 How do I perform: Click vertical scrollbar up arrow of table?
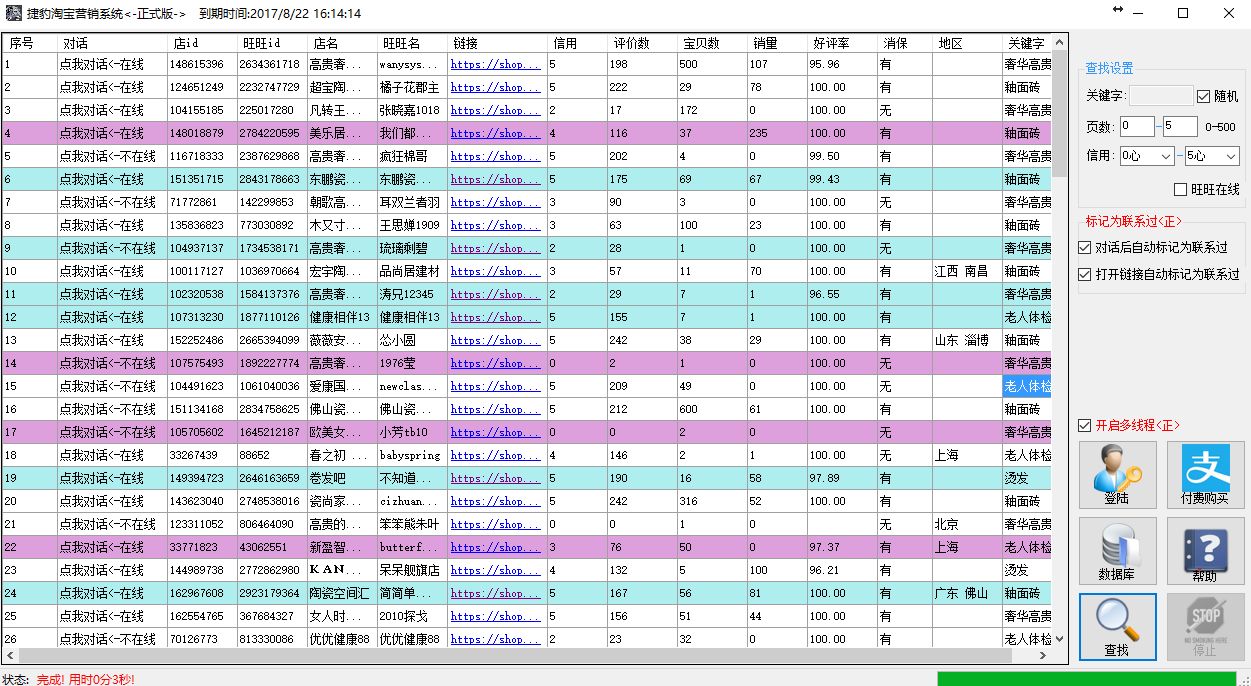pyautogui.click(x=1060, y=42)
